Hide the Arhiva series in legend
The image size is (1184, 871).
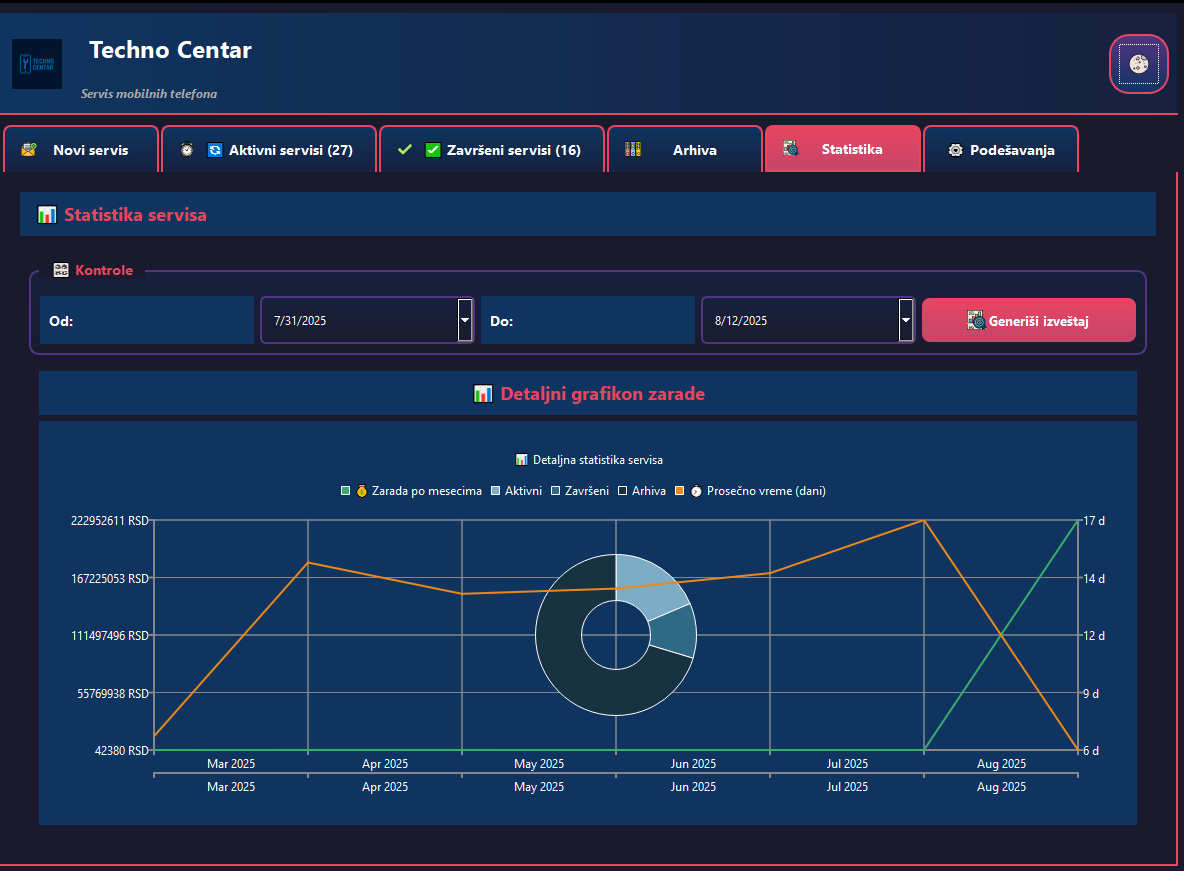tap(622, 491)
